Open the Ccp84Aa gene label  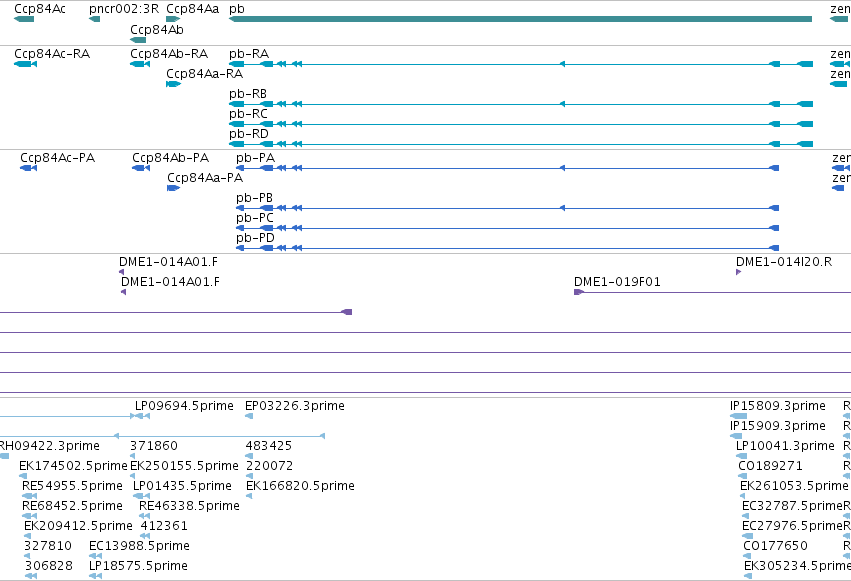point(193,9)
